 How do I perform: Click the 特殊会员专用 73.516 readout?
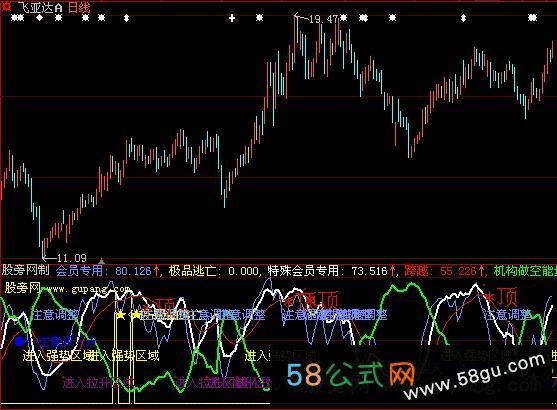[x=332, y=271]
